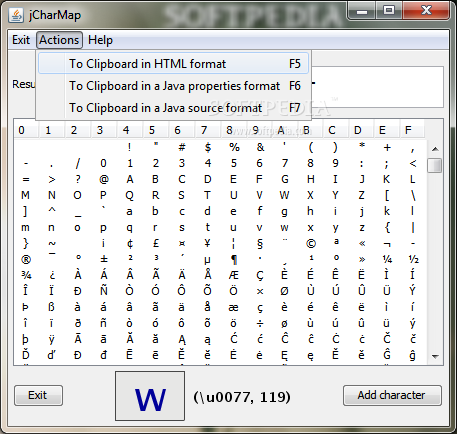457x434 pixels.
Task: Click the large W character preview
Action: click(x=150, y=396)
